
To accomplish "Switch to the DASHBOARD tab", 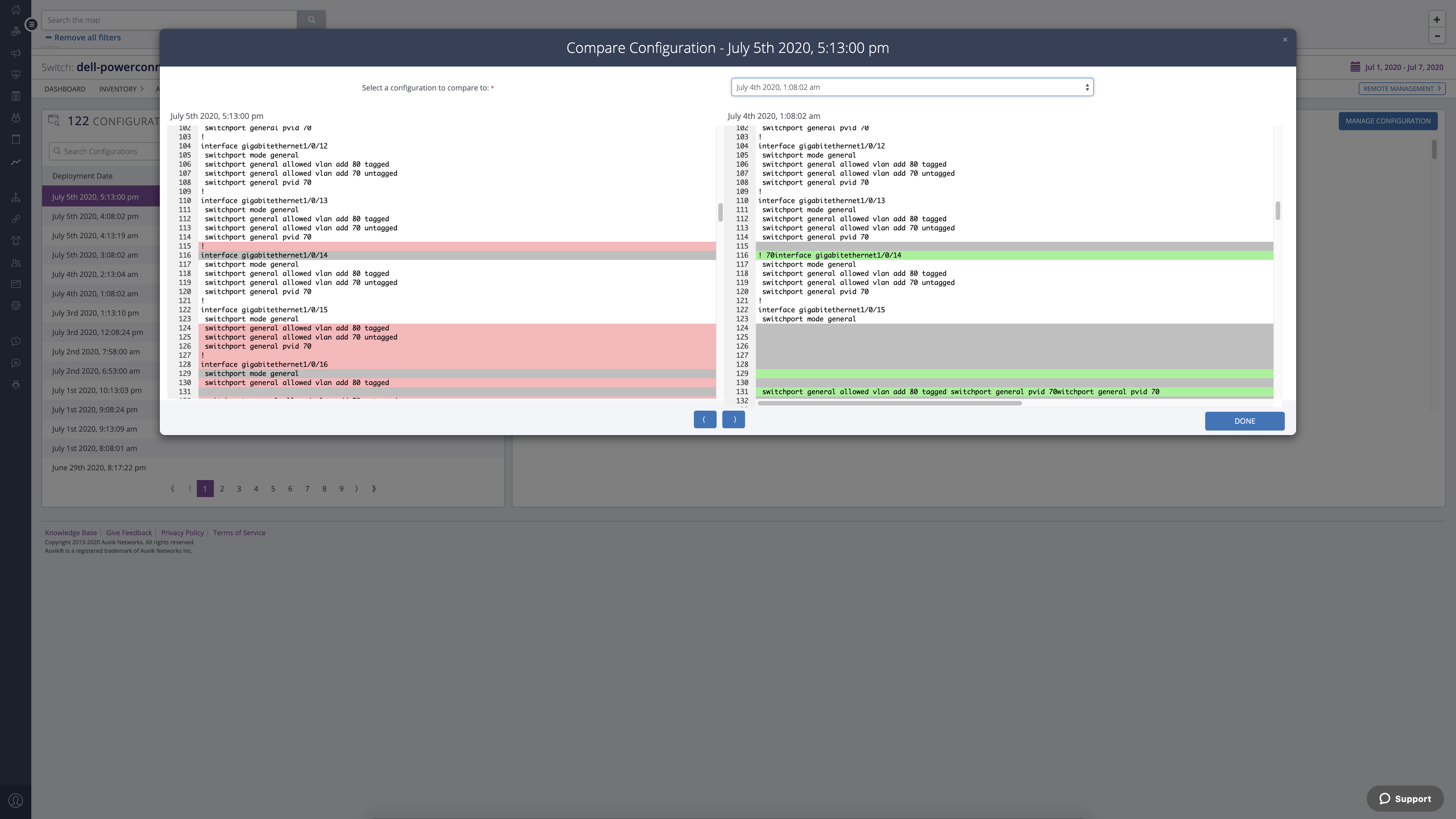I will pos(65,89).
